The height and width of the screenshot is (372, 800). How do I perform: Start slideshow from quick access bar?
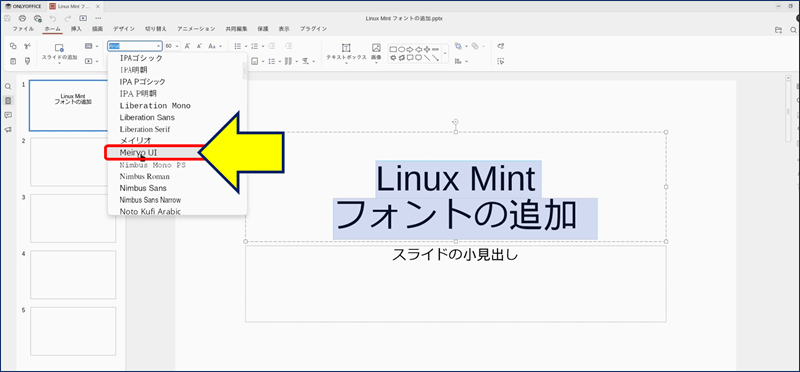pyautogui.click(x=83, y=18)
